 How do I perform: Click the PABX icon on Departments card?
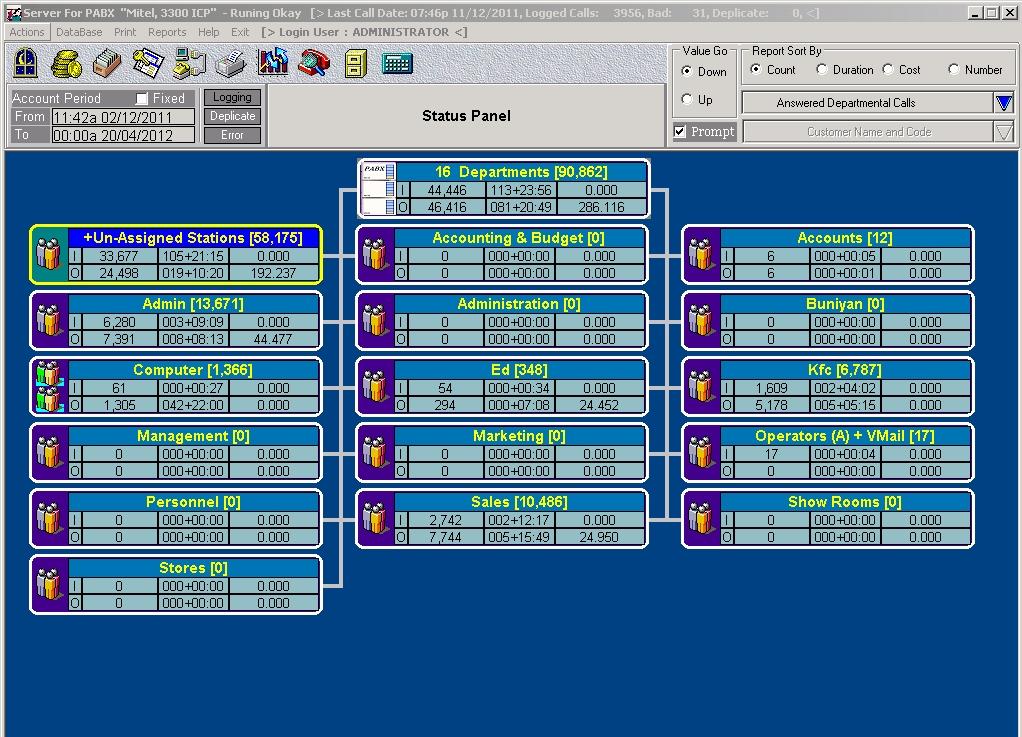(x=378, y=189)
